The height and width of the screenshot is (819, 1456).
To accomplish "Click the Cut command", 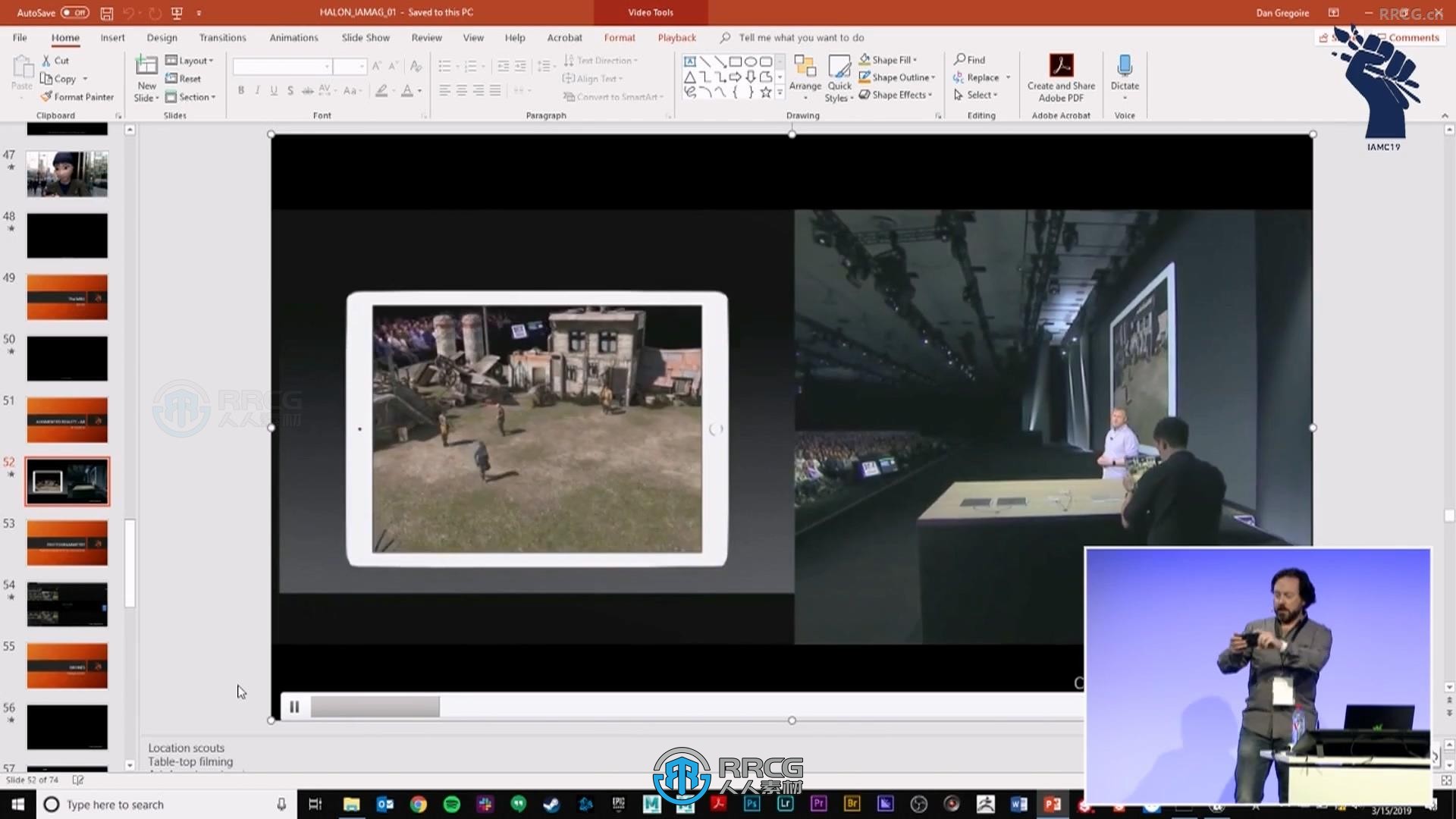I will tap(55, 60).
